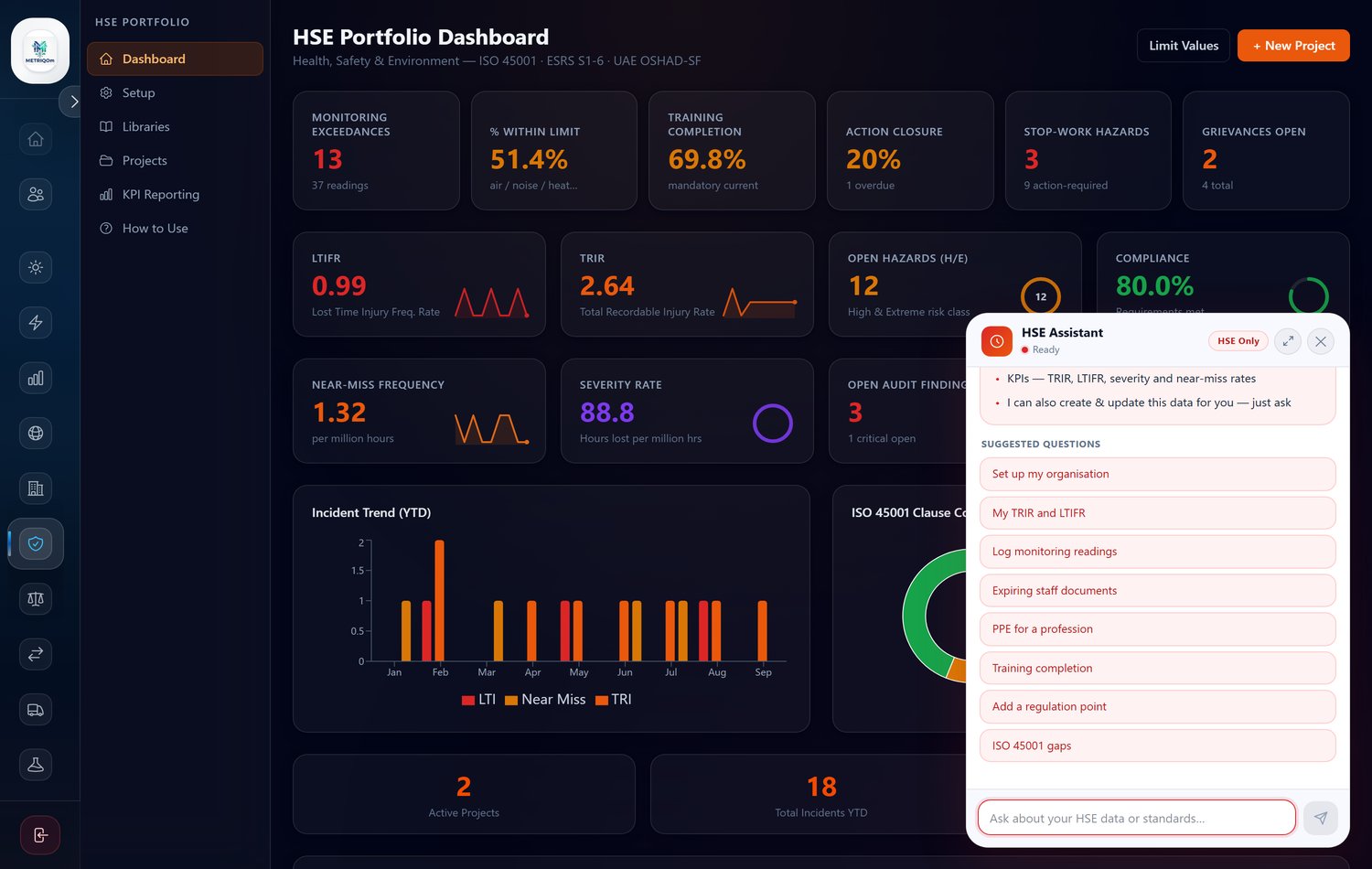1372x869 pixels.
Task: Click the send message arrow button
Action: point(1321,818)
